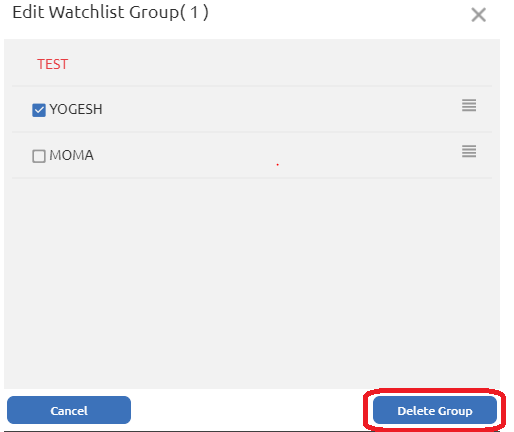This screenshot has height=432, width=514.
Task: Click the Edit Watchlist Group title text
Action: [110, 13]
